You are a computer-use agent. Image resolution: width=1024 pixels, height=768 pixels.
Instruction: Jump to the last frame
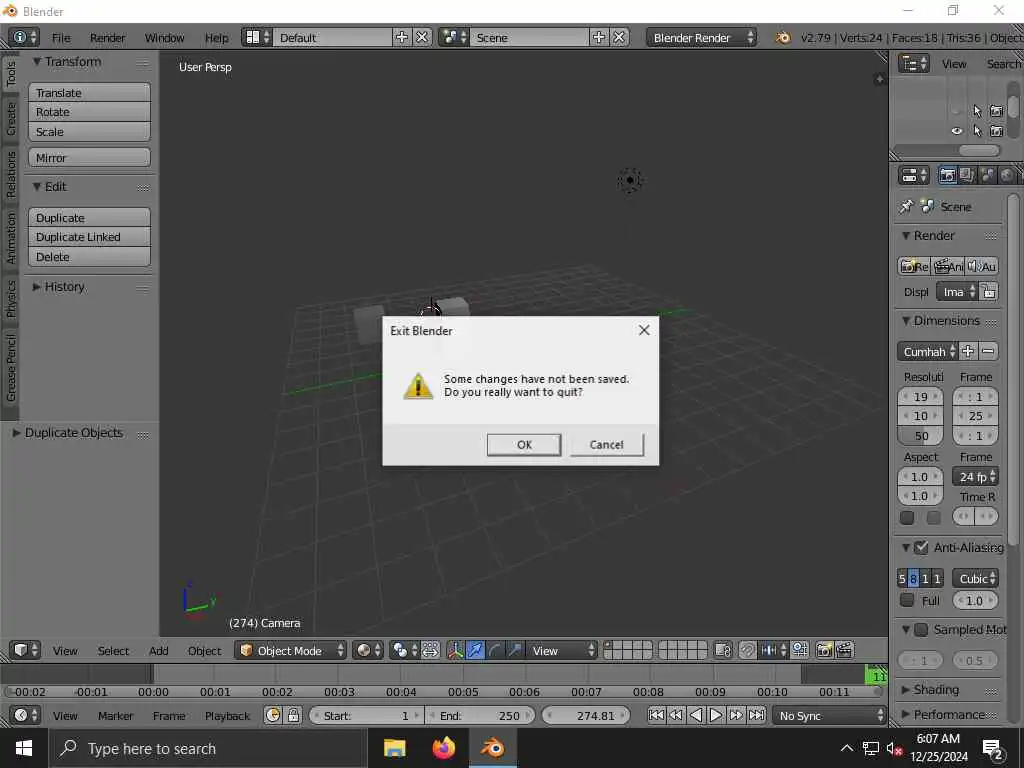click(756, 715)
